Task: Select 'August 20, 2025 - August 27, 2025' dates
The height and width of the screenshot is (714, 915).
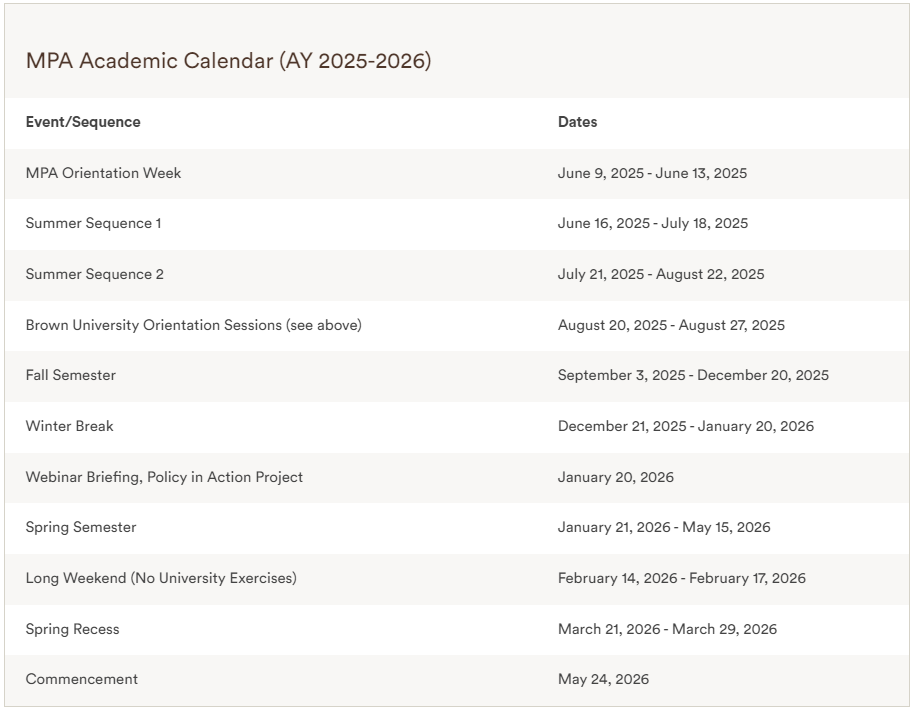Action: 671,325
